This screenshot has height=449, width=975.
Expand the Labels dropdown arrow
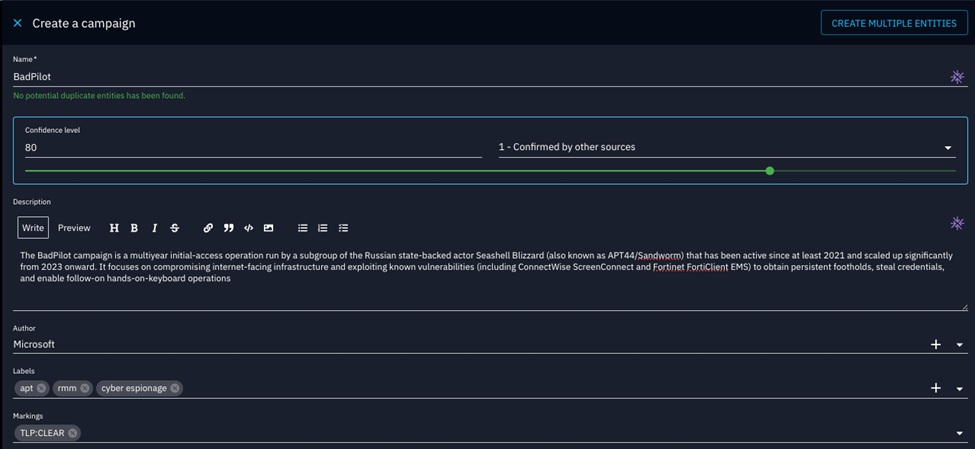[x=959, y=389]
